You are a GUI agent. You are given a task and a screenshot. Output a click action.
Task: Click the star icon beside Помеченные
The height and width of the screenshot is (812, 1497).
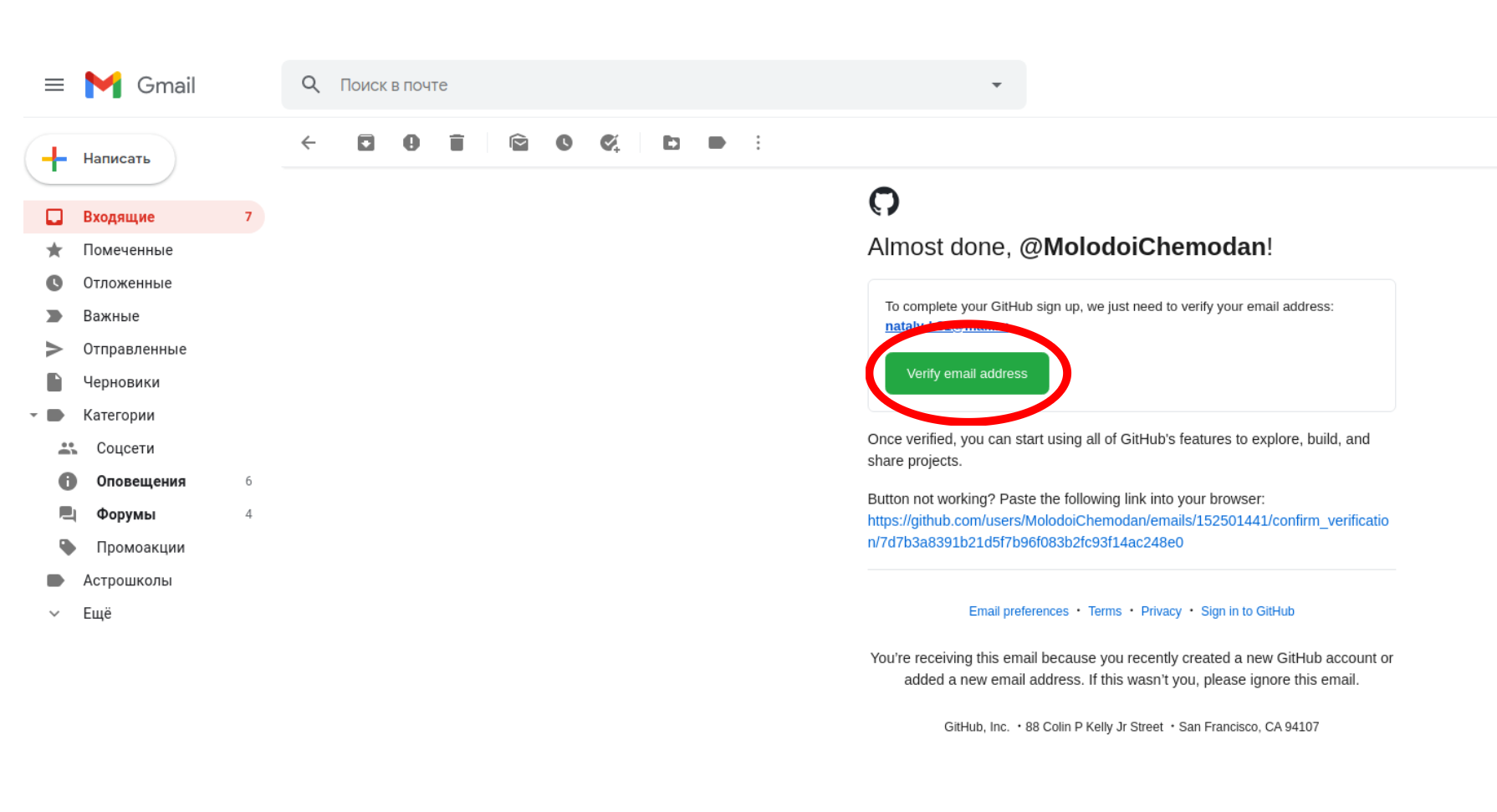click(x=54, y=250)
